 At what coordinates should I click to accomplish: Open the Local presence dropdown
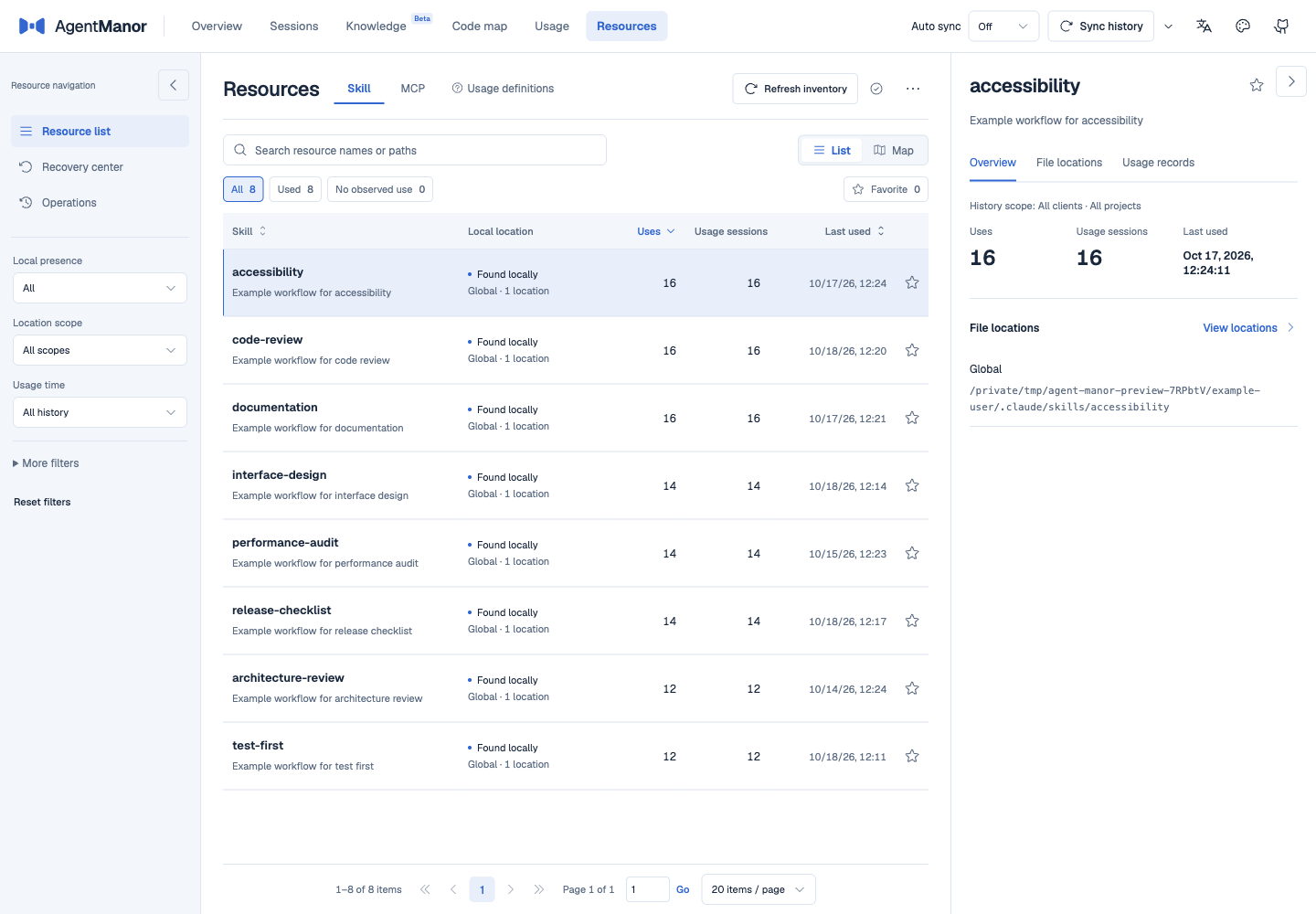(x=100, y=288)
